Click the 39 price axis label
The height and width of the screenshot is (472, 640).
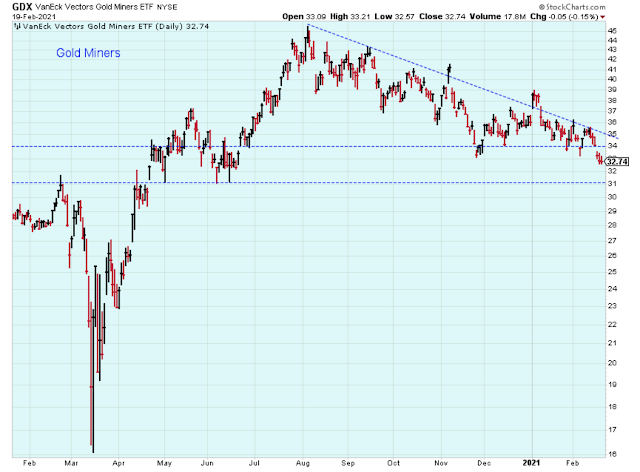point(612,89)
